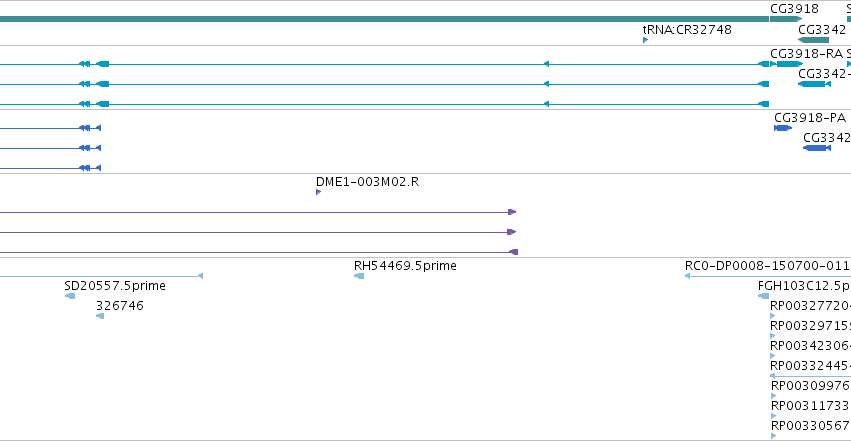Select the CG3918-PA protein glyph
Screen dimensions: 851x441
point(783,128)
